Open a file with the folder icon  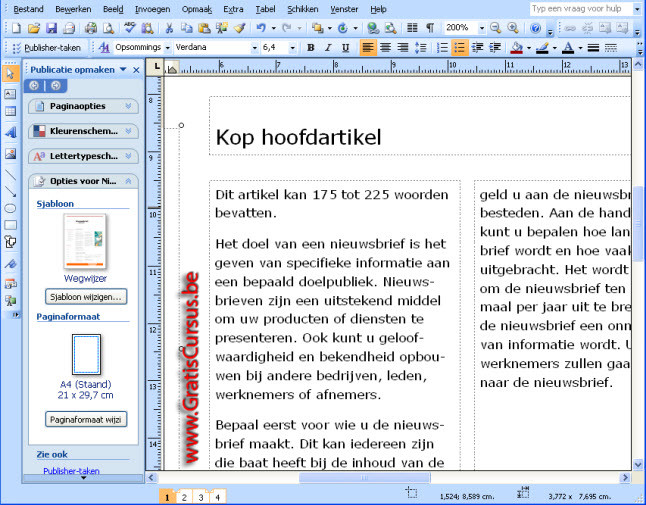(x=34, y=28)
